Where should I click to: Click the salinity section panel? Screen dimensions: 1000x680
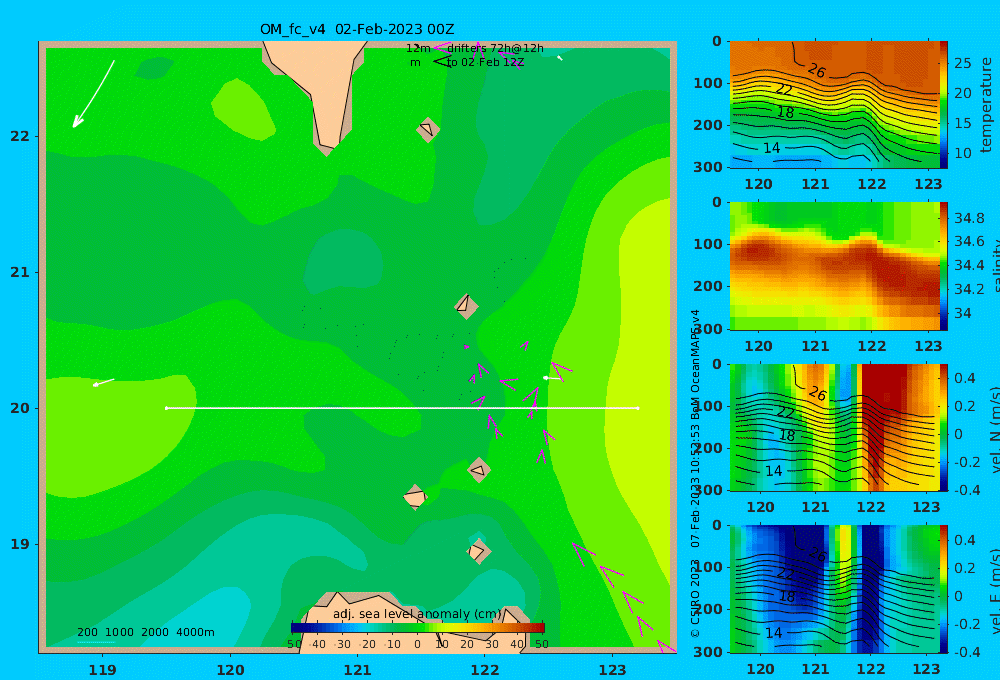pyautogui.click(x=834, y=266)
